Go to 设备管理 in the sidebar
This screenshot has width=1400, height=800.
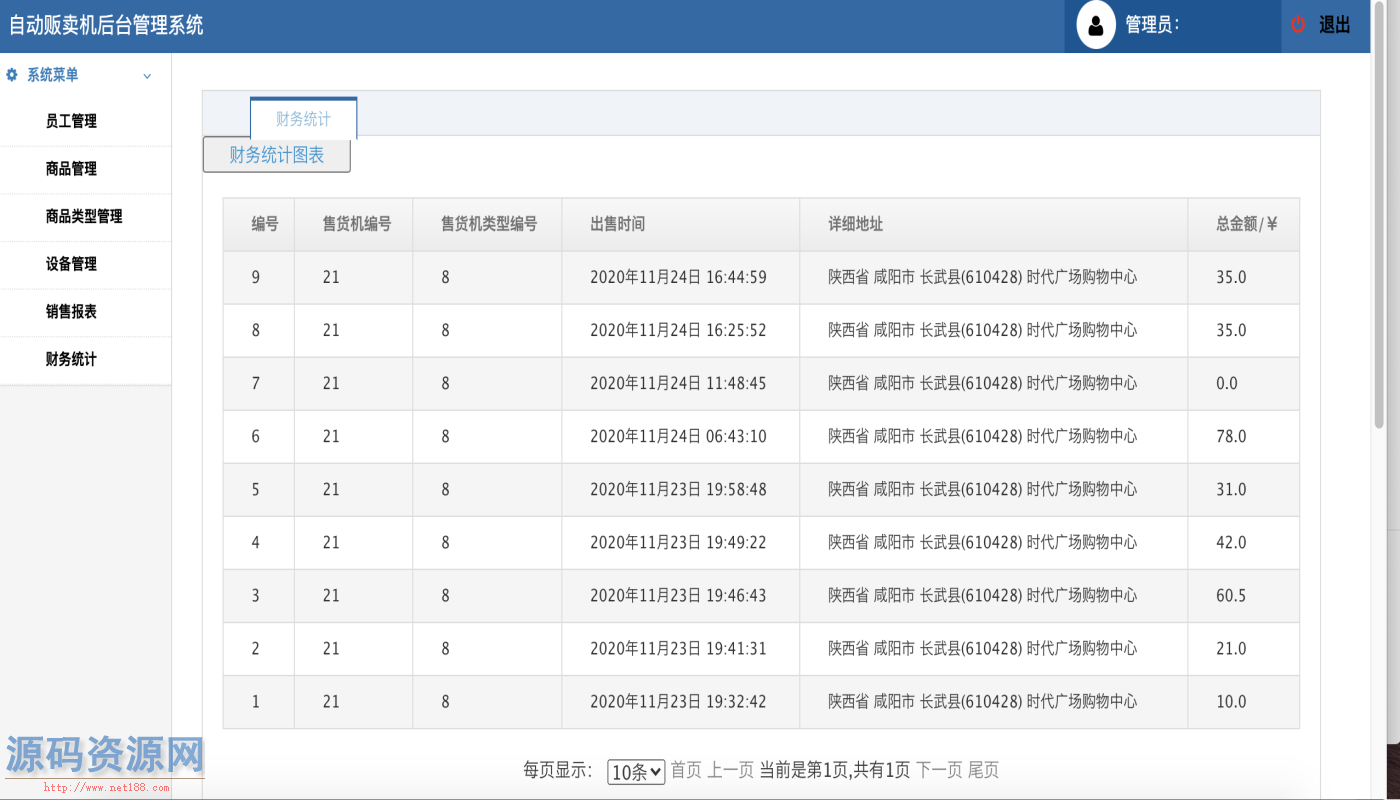71,264
